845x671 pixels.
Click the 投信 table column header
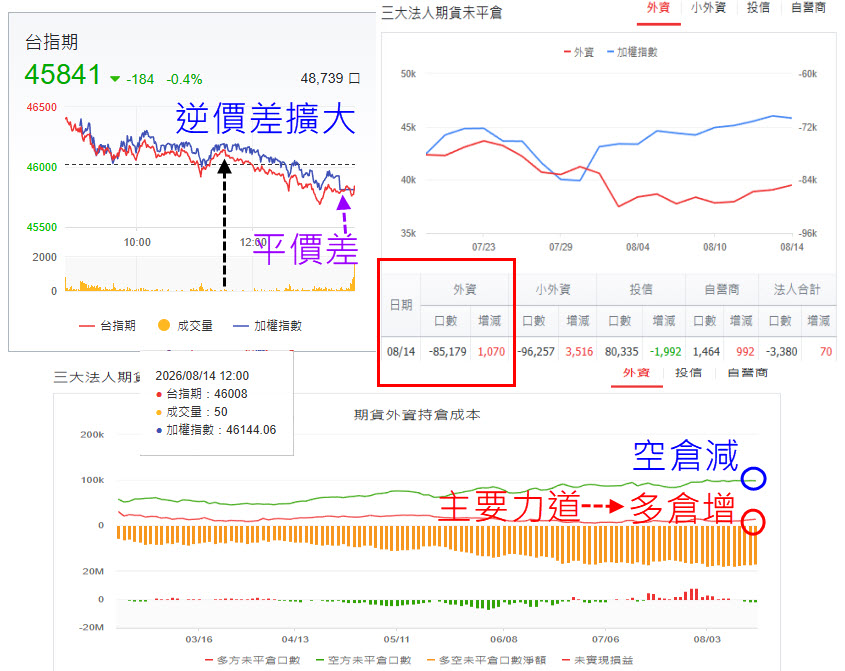coord(641,289)
